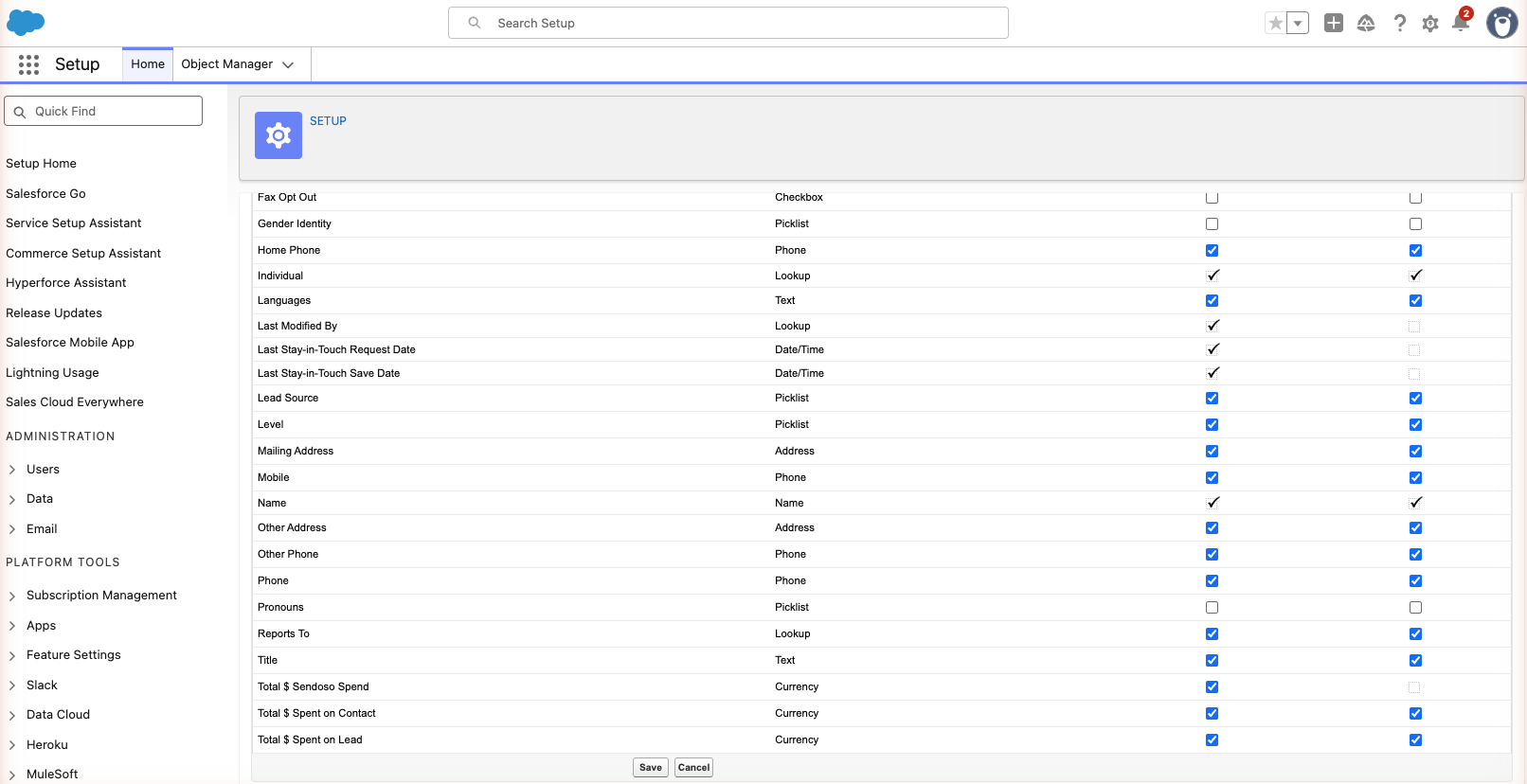Open the user profile avatar
Image resolution: width=1527 pixels, height=784 pixels.
(1501, 23)
